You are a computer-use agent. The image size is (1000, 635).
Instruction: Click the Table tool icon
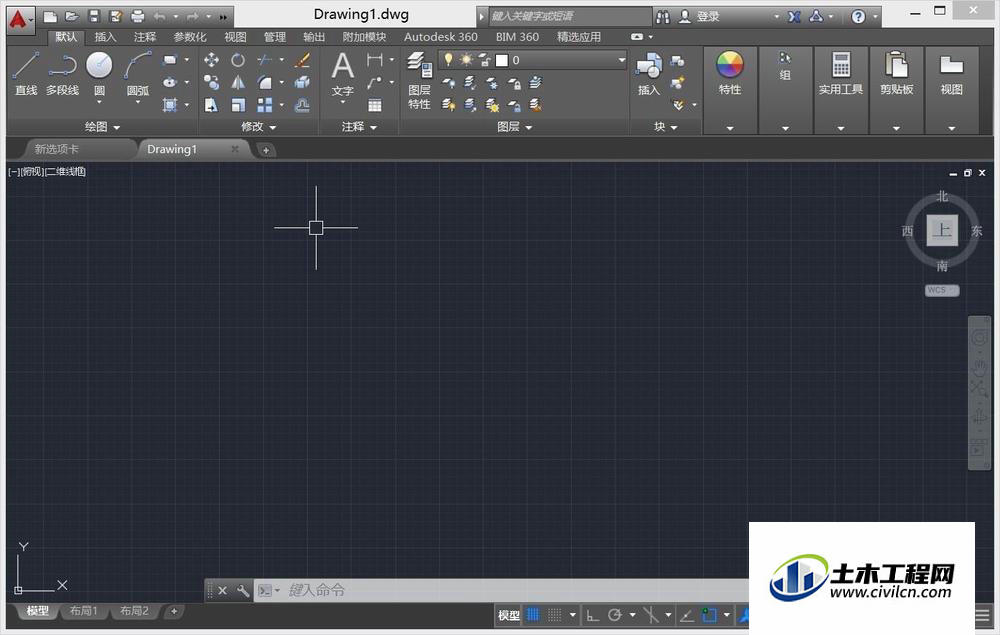[375, 105]
